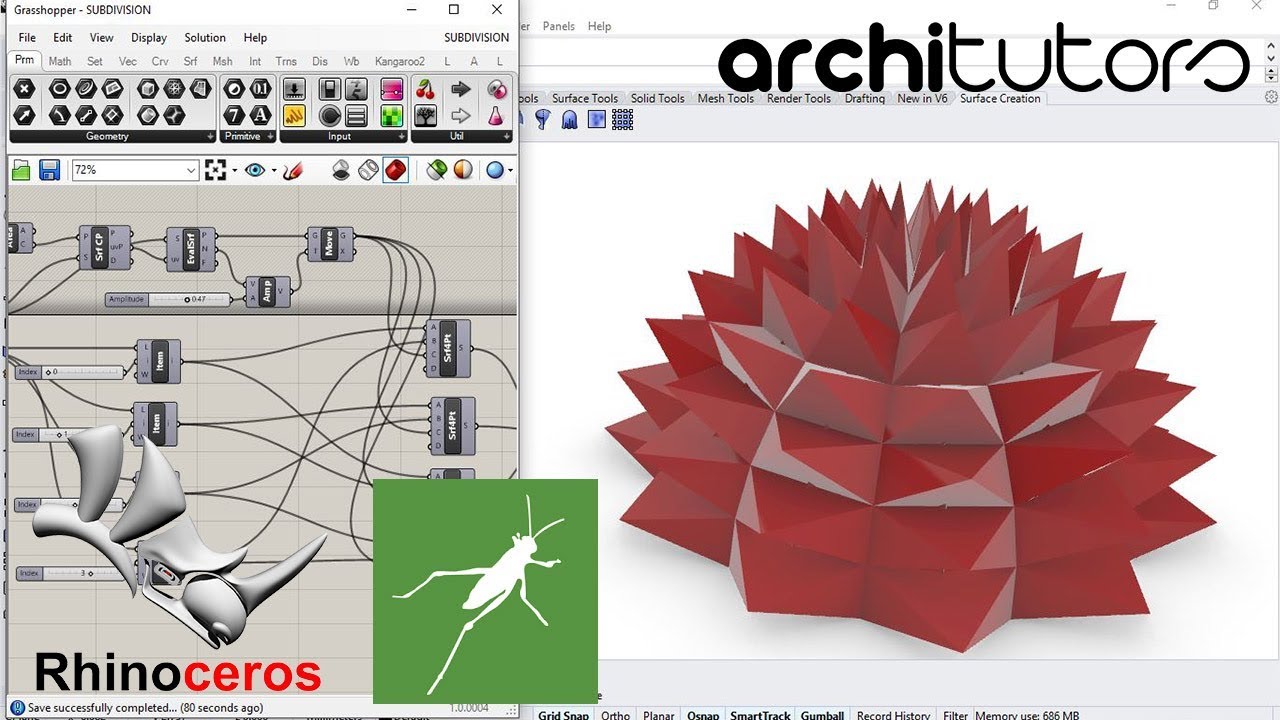Image resolution: width=1280 pixels, height=720 pixels.
Task: Click SmartTrack in Rhino status bar
Action: [x=761, y=715]
